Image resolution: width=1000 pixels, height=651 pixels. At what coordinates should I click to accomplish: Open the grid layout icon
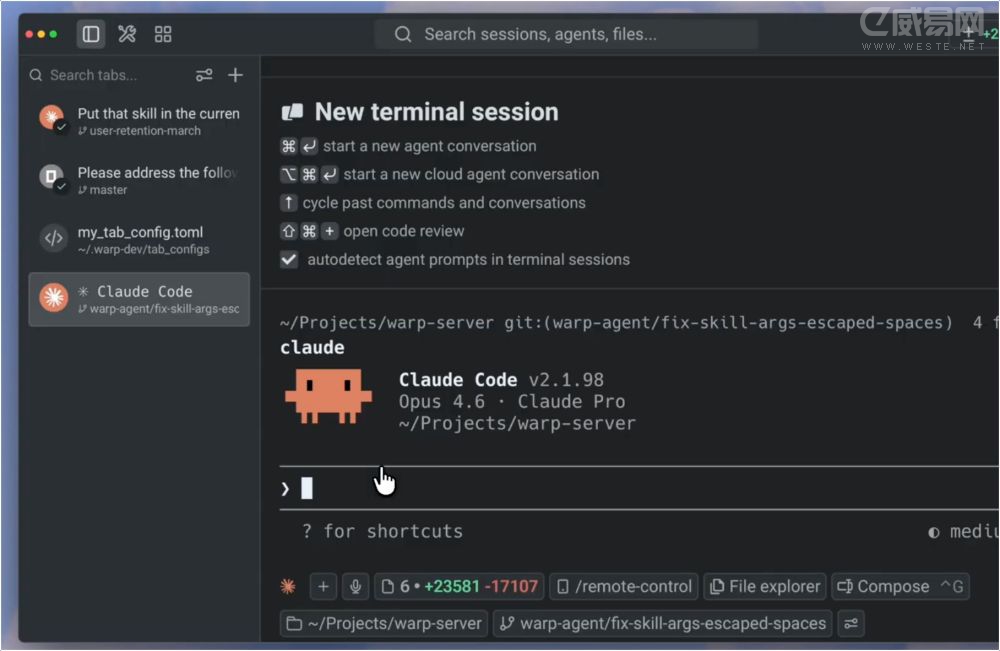point(163,34)
